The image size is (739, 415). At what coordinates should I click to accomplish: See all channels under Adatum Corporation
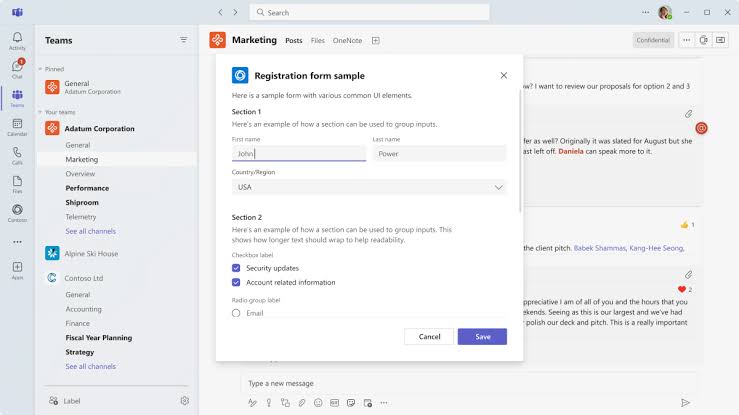[90, 231]
